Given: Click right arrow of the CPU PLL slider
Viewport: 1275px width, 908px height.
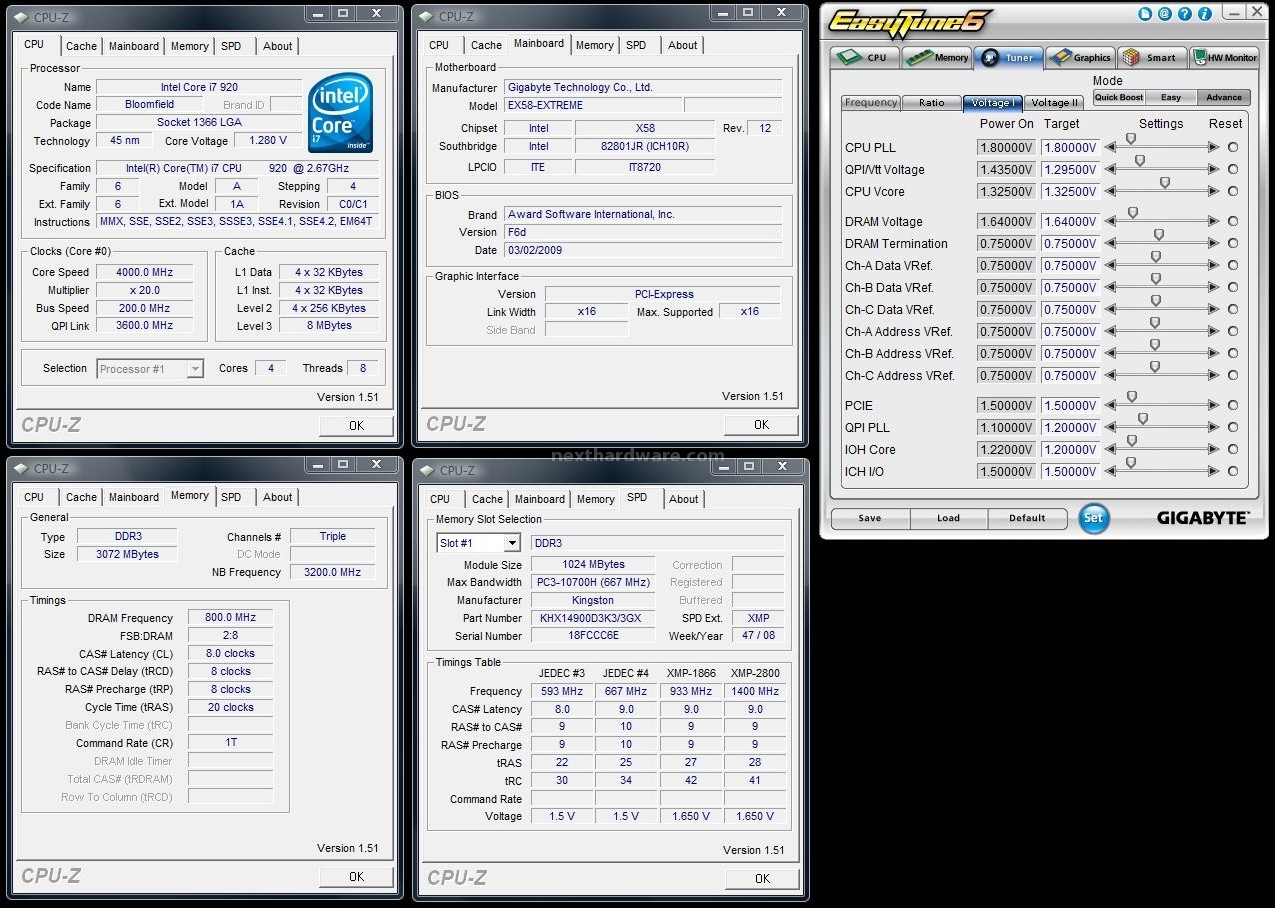Looking at the screenshot, I should [1214, 148].
